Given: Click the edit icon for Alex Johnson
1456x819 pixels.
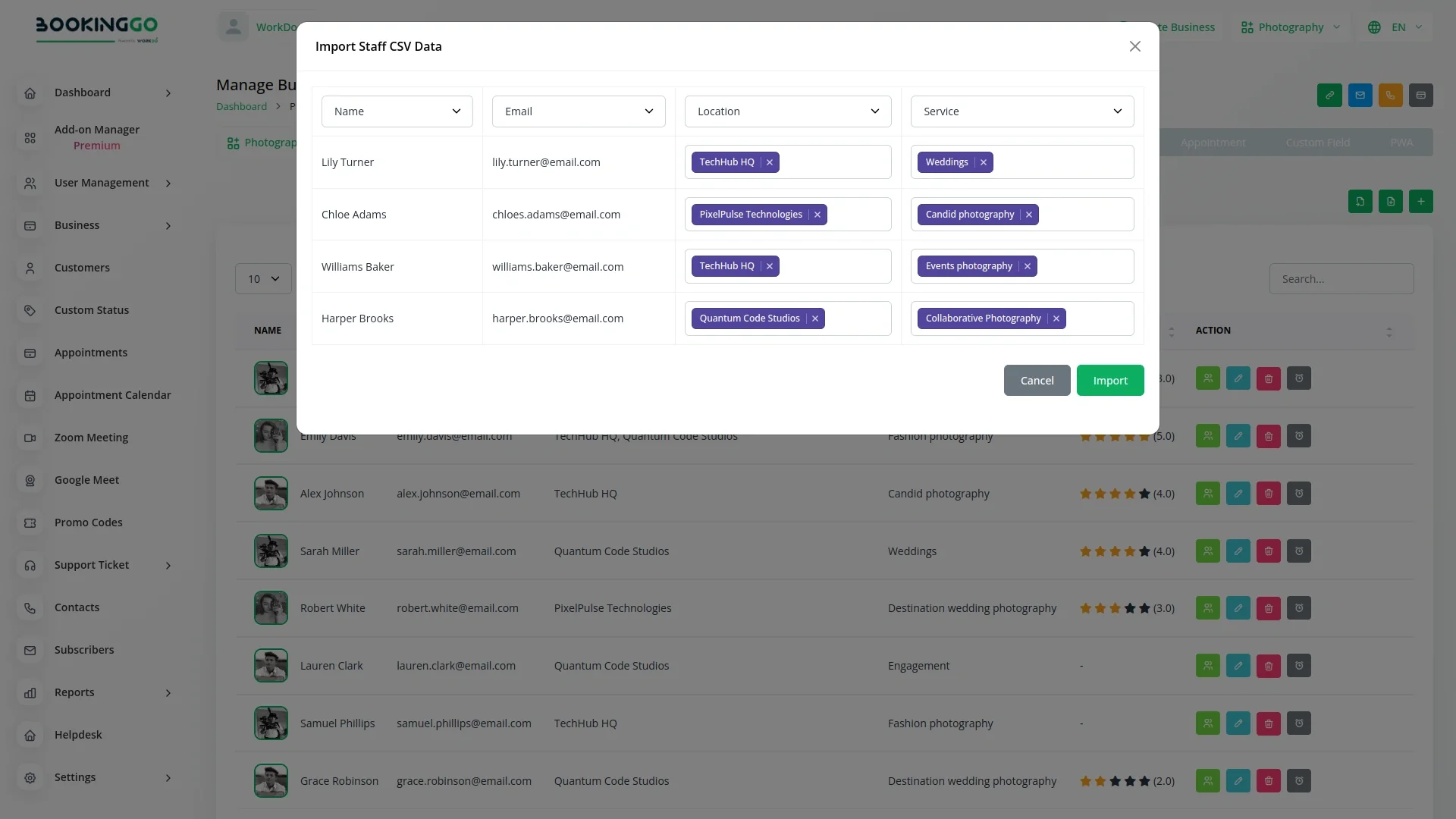Looking at the screenshot, I should [x=1238, y=494].
